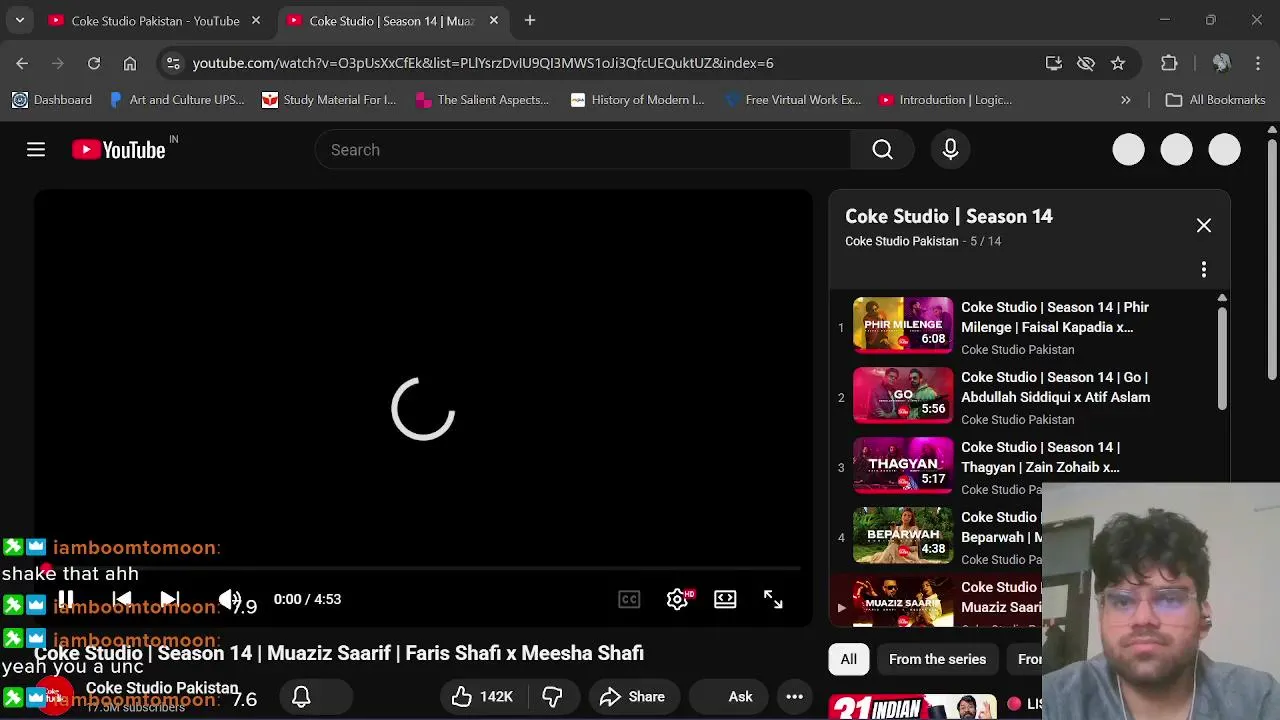Open Free Virtual Work Ex bookmark
1280x720 pixels.
pos(793,100)
